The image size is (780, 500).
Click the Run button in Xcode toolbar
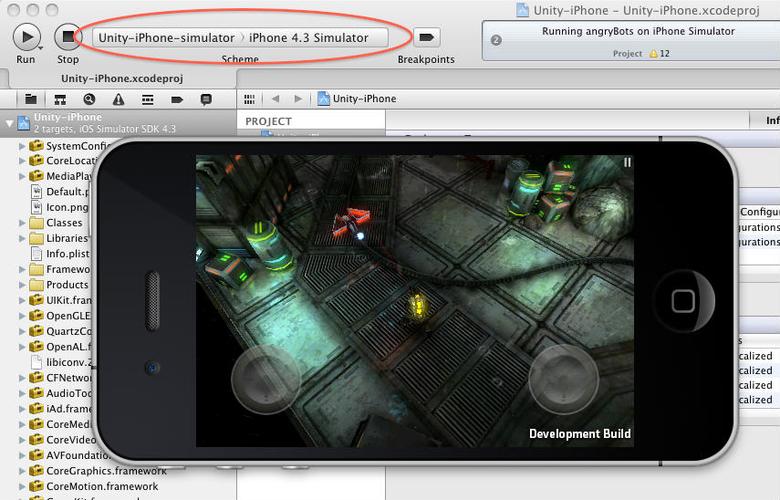pyautogui.click(x=27, y=37)
